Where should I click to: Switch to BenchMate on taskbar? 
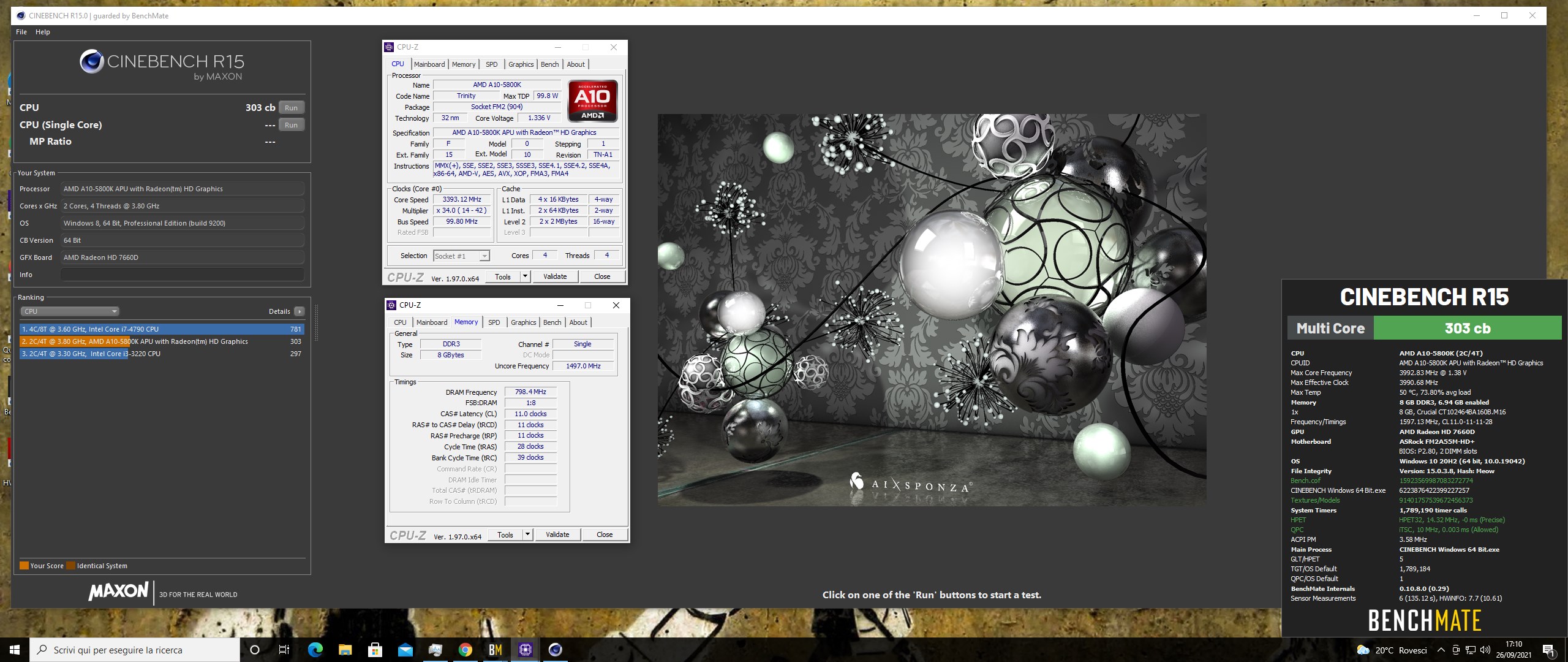click(495, 650)
